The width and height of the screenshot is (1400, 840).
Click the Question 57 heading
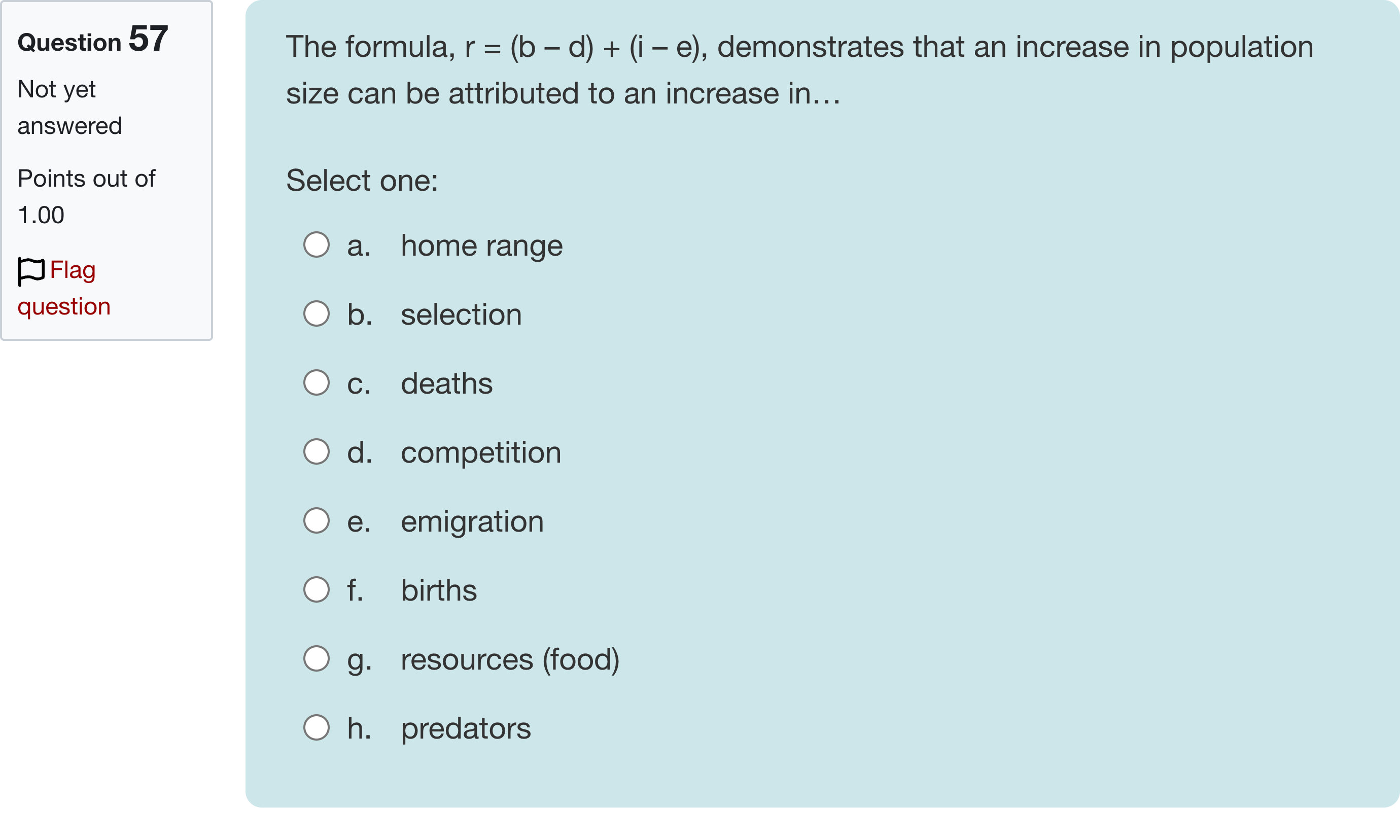tap(93, 40)
